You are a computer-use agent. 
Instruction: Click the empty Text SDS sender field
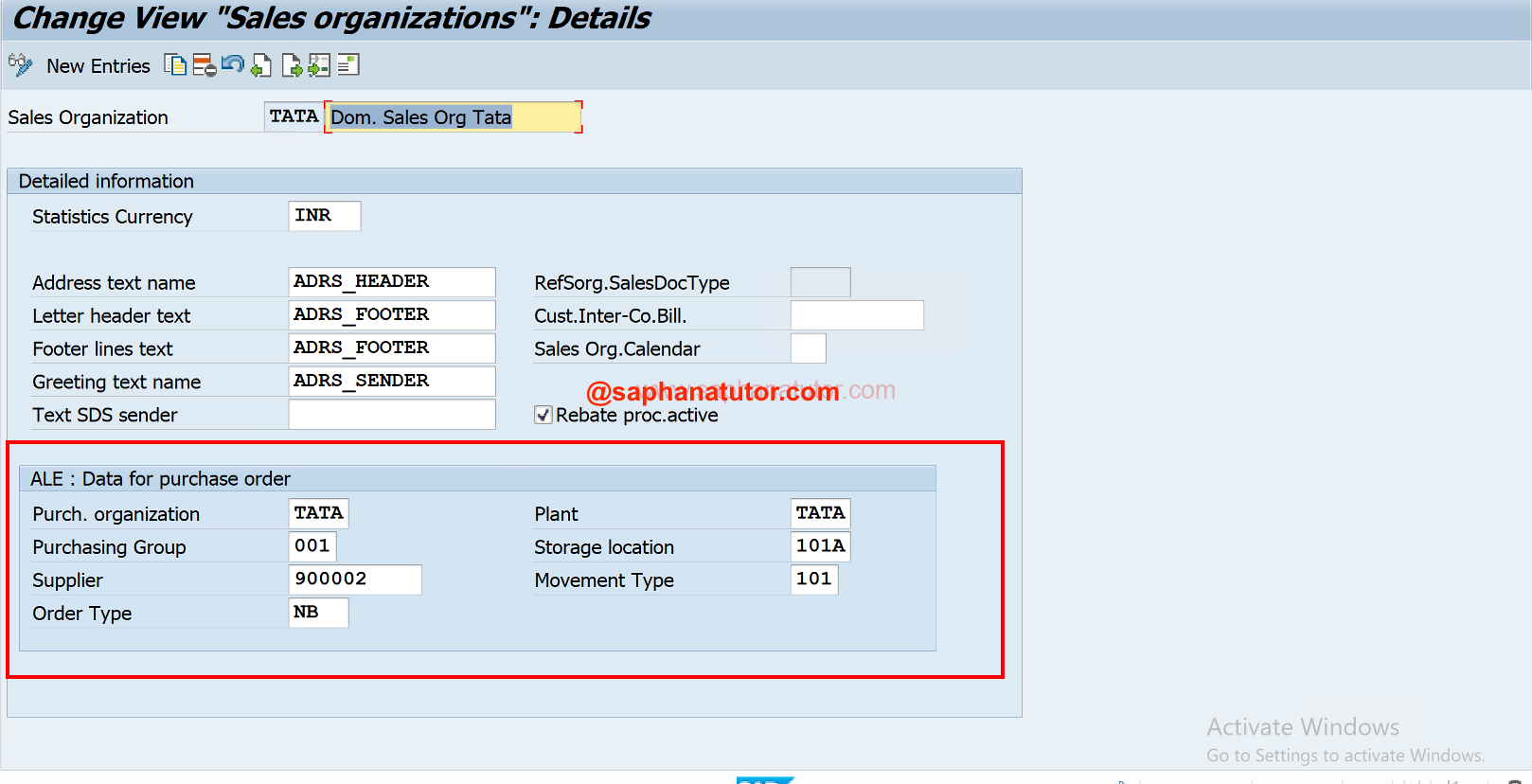[392, 415]
